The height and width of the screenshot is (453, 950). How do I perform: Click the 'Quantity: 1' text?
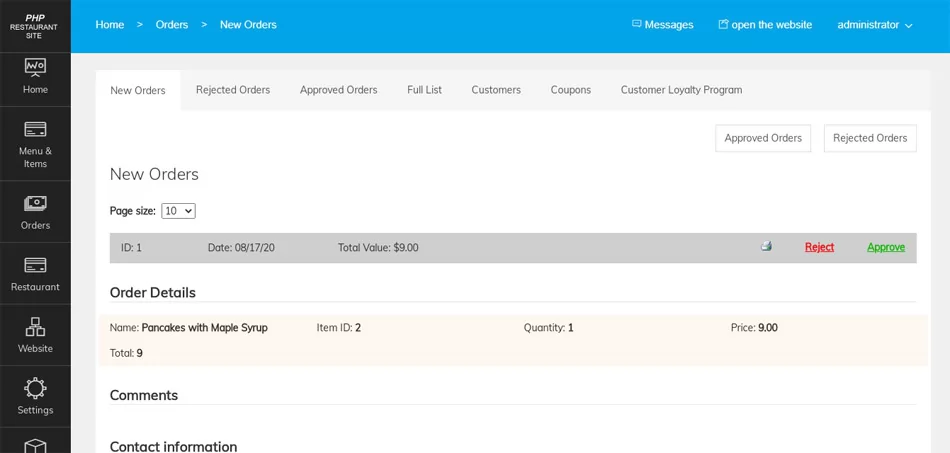pos(548,328)
